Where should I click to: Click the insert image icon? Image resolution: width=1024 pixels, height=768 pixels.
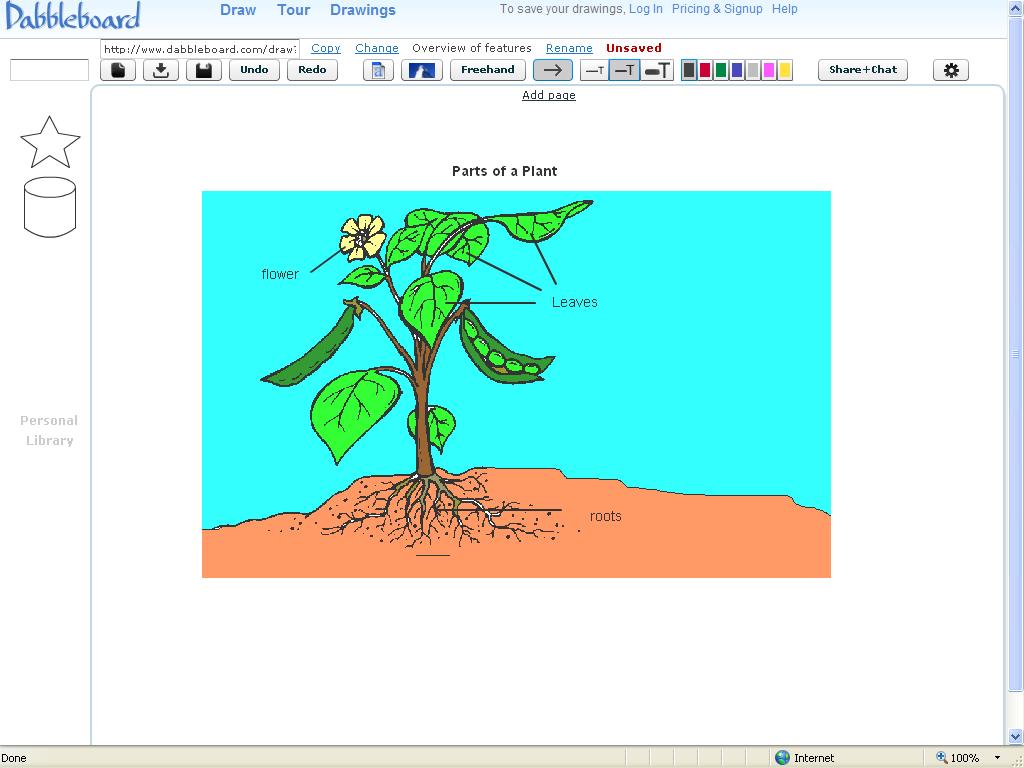[x=421, y=70]
